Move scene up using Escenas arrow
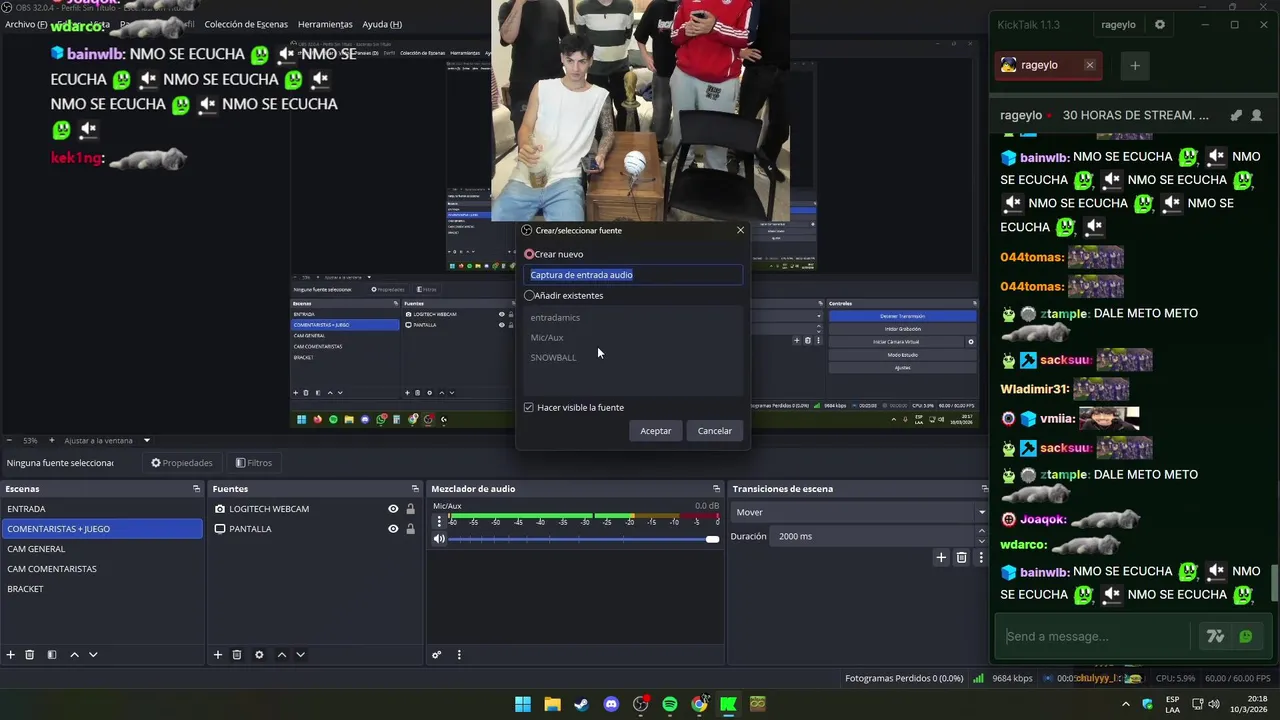Screen dimensions: 1280x720 pos(74,655)
